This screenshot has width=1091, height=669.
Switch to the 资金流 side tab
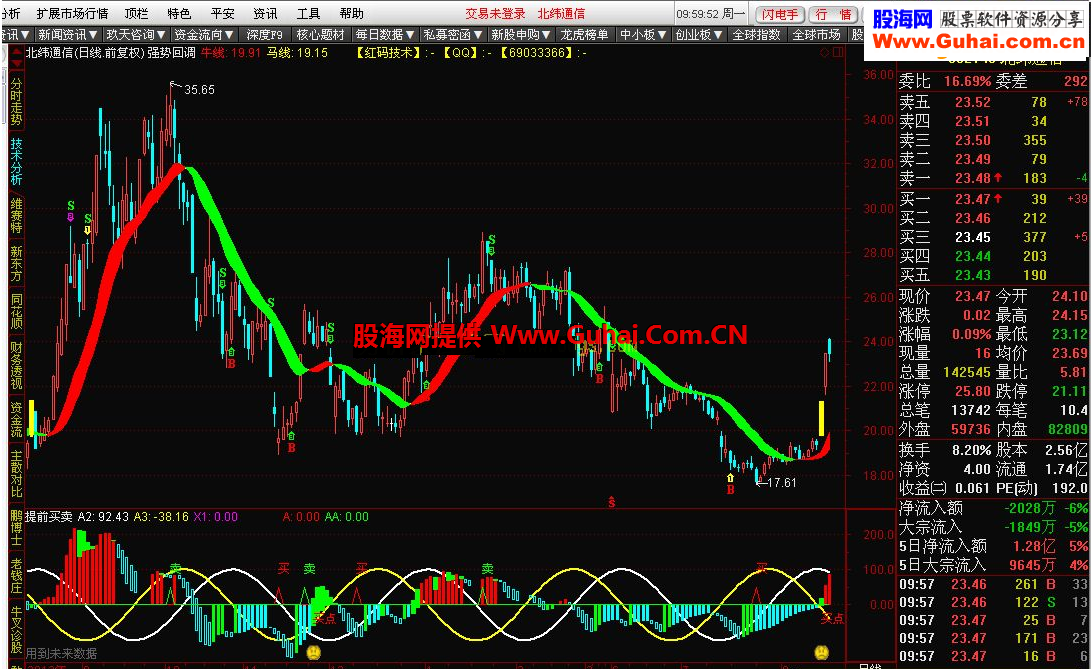pos(17,419)
